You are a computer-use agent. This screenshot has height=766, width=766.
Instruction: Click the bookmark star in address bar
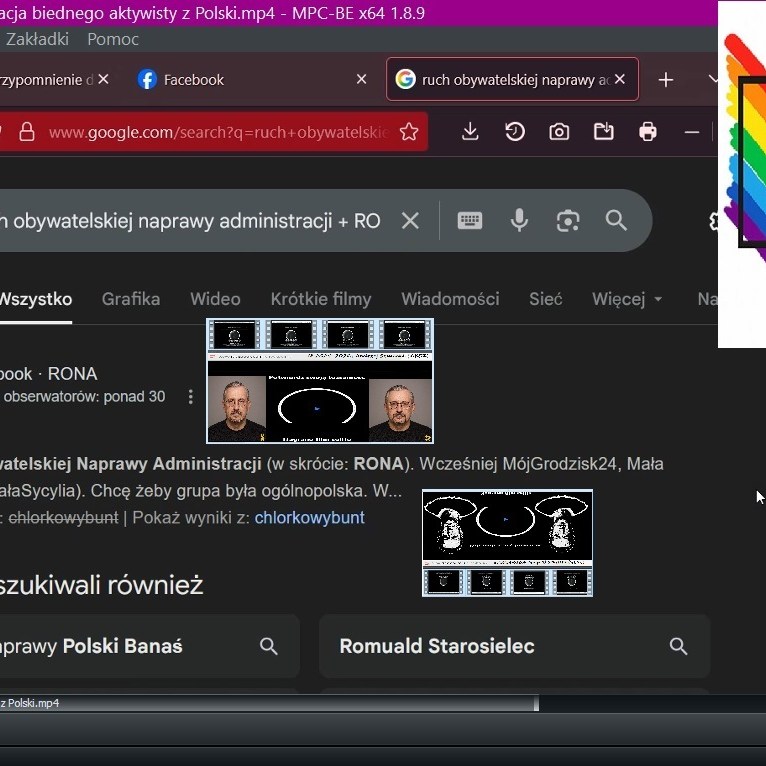point(408,132)
